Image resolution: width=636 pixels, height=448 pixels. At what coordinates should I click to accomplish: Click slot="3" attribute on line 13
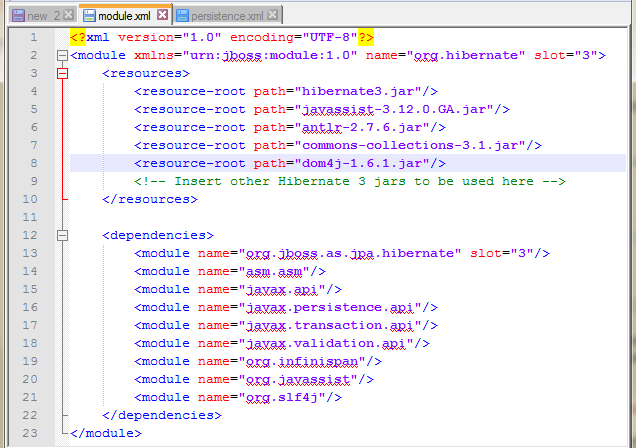pos(502,253)
